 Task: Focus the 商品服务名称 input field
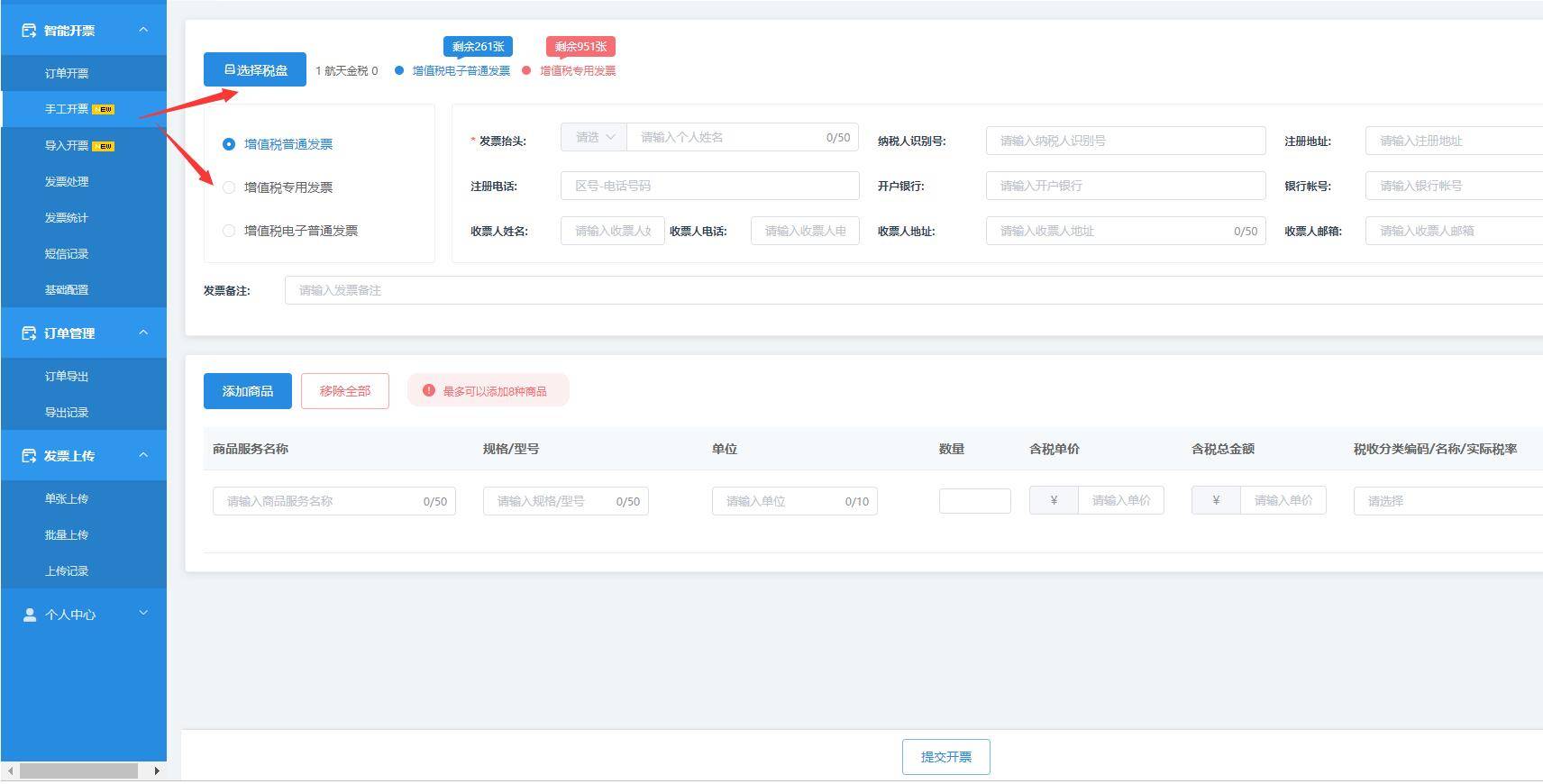click(334, 501)
